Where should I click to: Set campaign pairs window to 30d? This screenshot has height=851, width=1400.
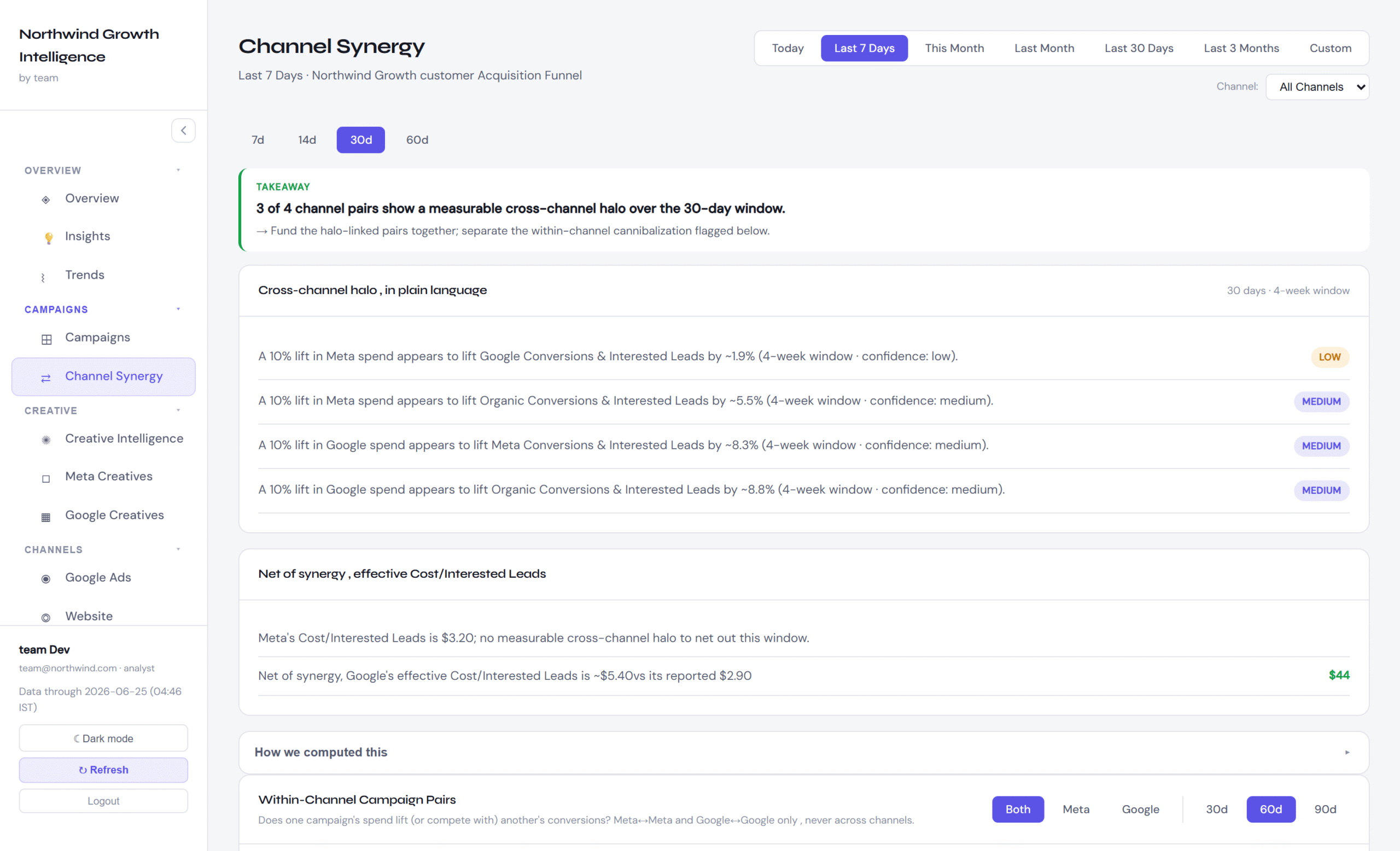pos(1216,809)
